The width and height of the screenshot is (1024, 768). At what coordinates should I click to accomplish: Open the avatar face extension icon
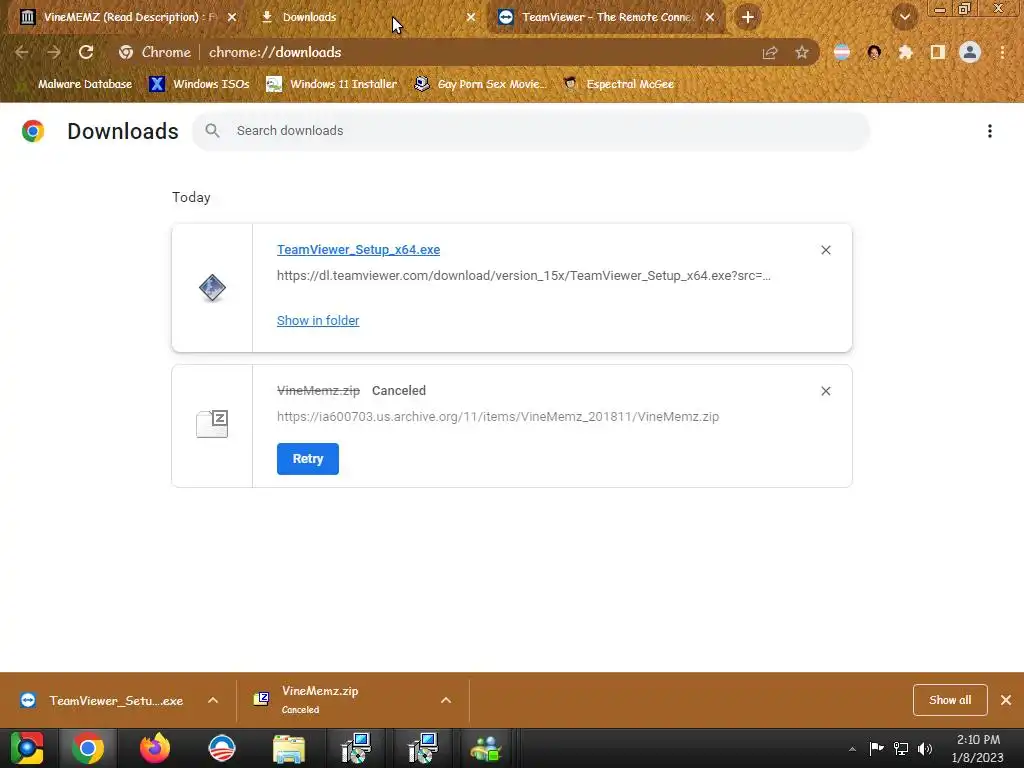pos(874,52)
